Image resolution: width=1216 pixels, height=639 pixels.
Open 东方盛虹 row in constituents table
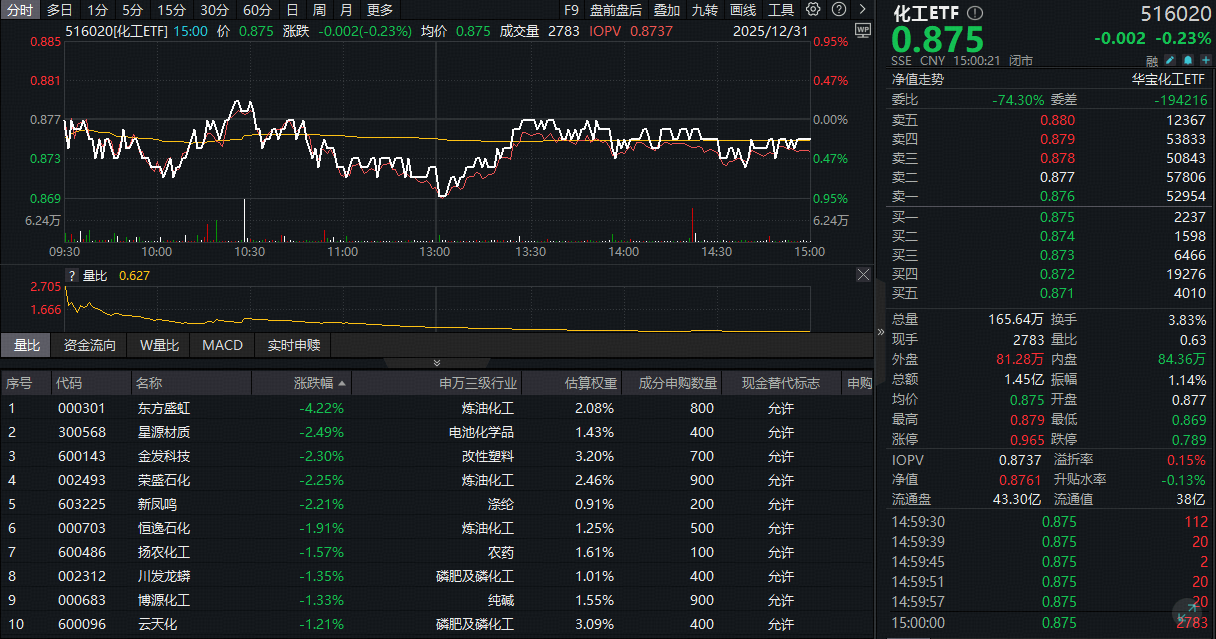(163, 408)
